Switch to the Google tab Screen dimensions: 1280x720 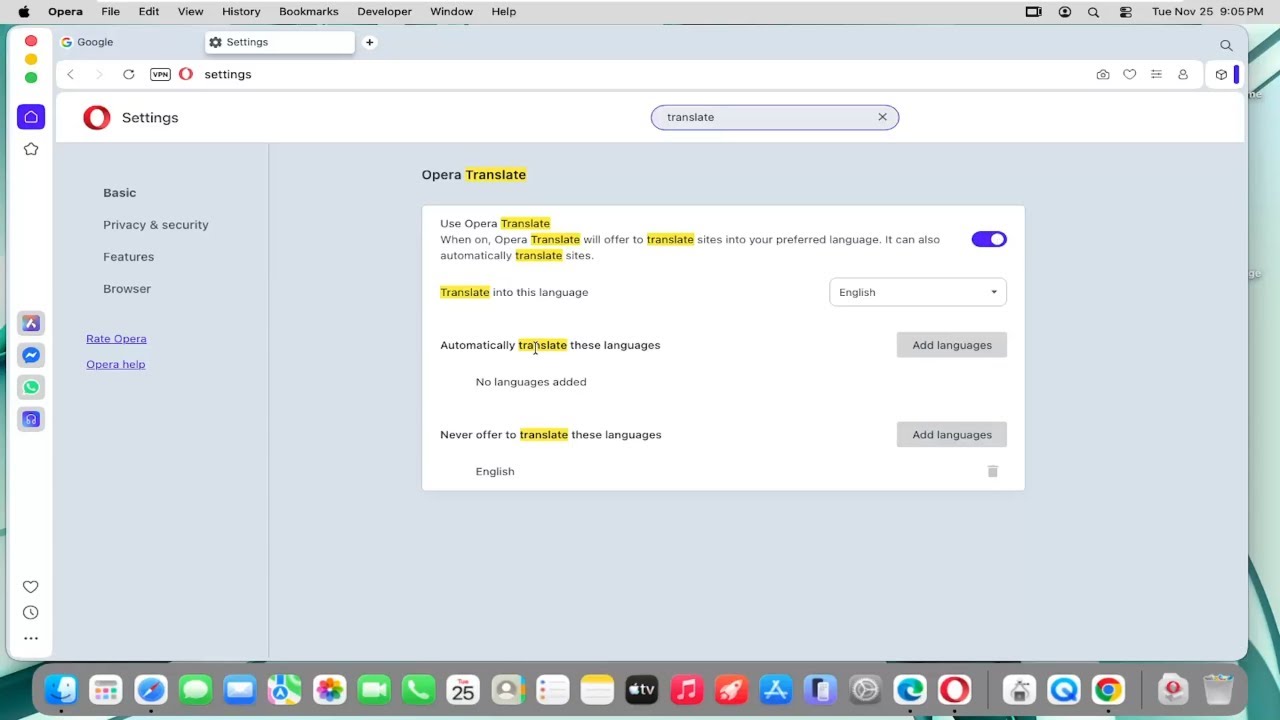(x=130, y=42)
